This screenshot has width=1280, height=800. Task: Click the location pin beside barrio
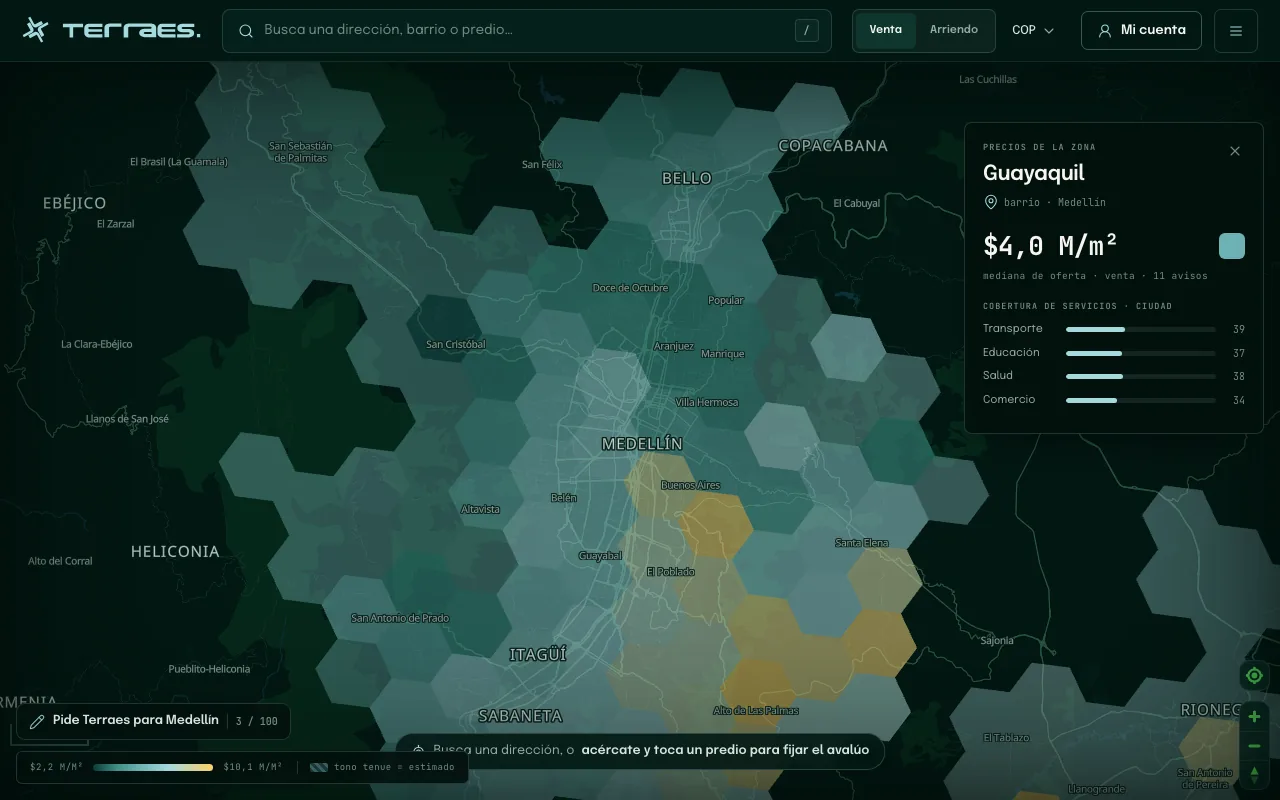coord(991,202)
